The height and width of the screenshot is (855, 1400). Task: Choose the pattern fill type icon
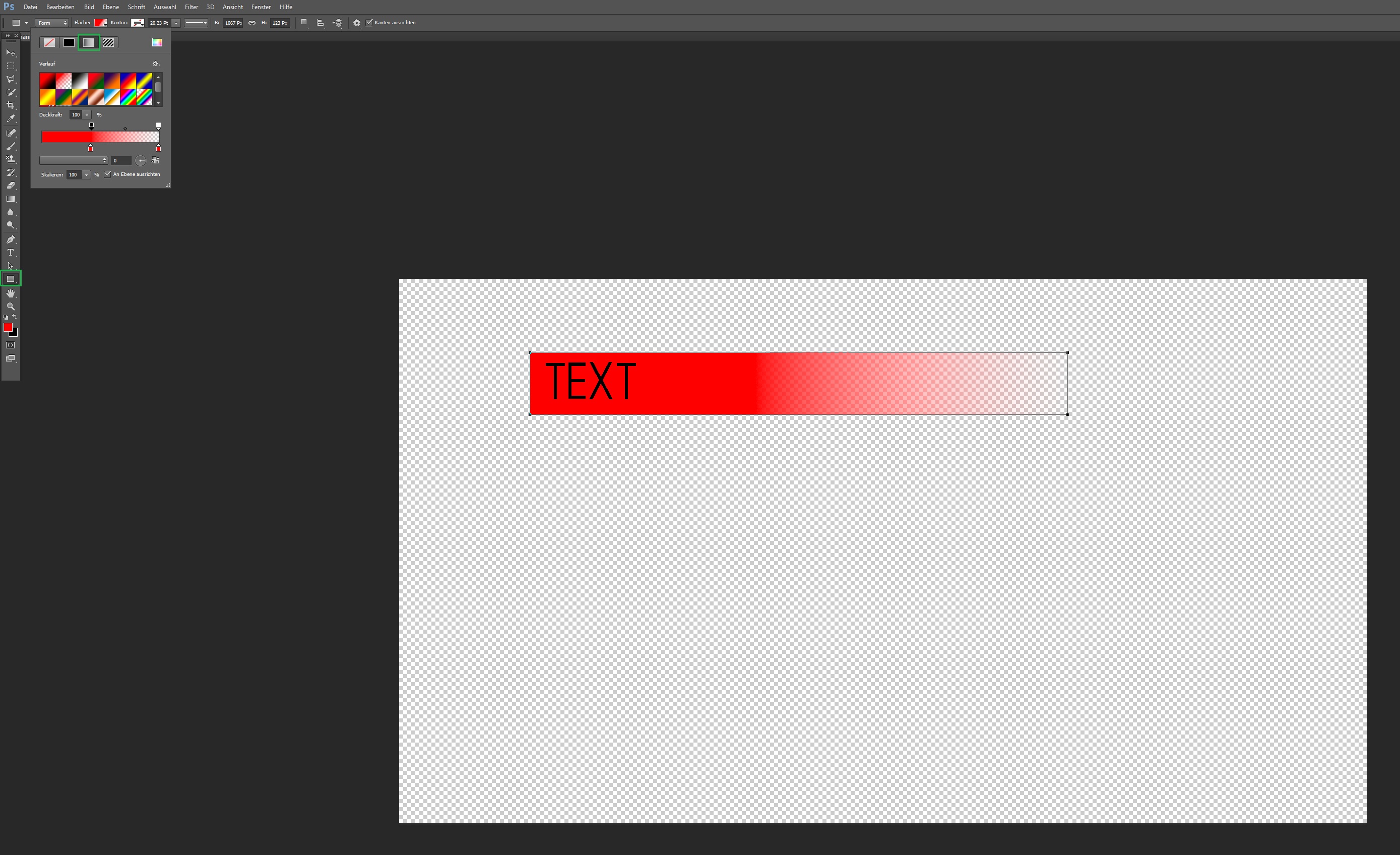click(x=108, y=43)
